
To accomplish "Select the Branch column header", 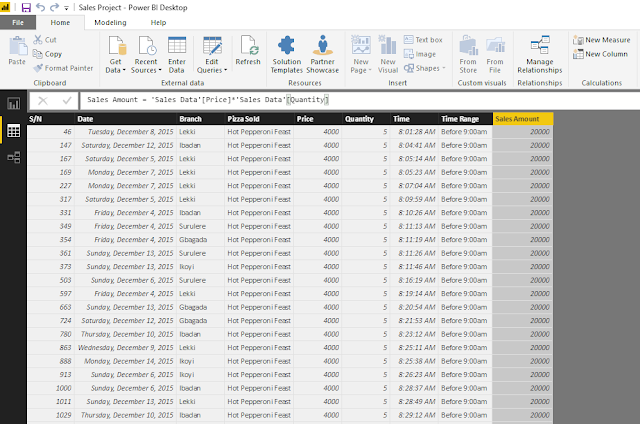I will pyautogui.click(x=201, y=119).
